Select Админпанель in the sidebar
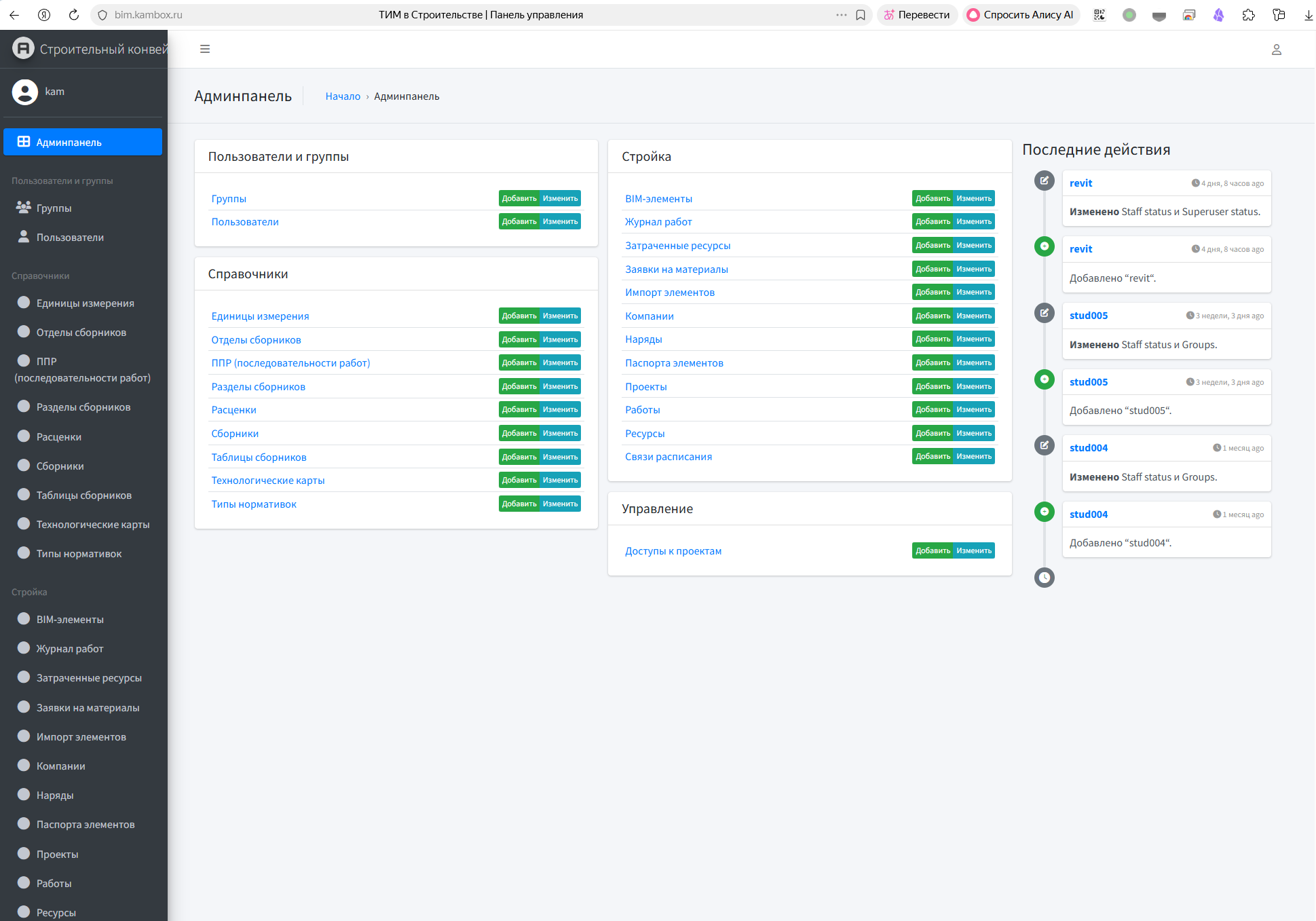Image resolution: width=1316 pixels, height=921 pixels. click(x=83, y=142)
